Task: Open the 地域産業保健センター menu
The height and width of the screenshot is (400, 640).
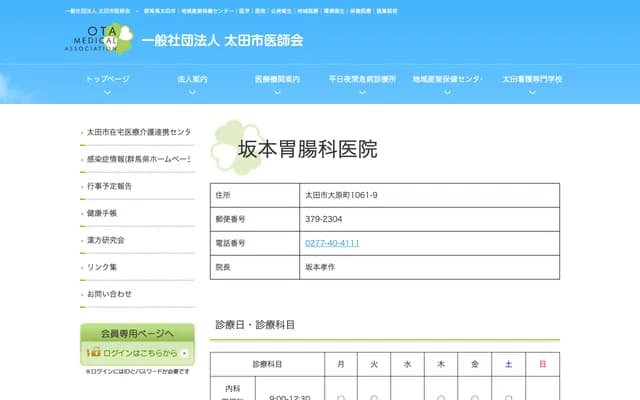Action: point(447,79)
